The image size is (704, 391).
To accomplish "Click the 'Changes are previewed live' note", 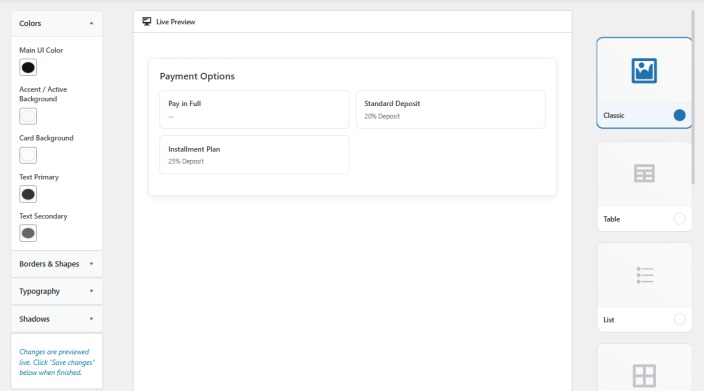I will tap(57, 362).
